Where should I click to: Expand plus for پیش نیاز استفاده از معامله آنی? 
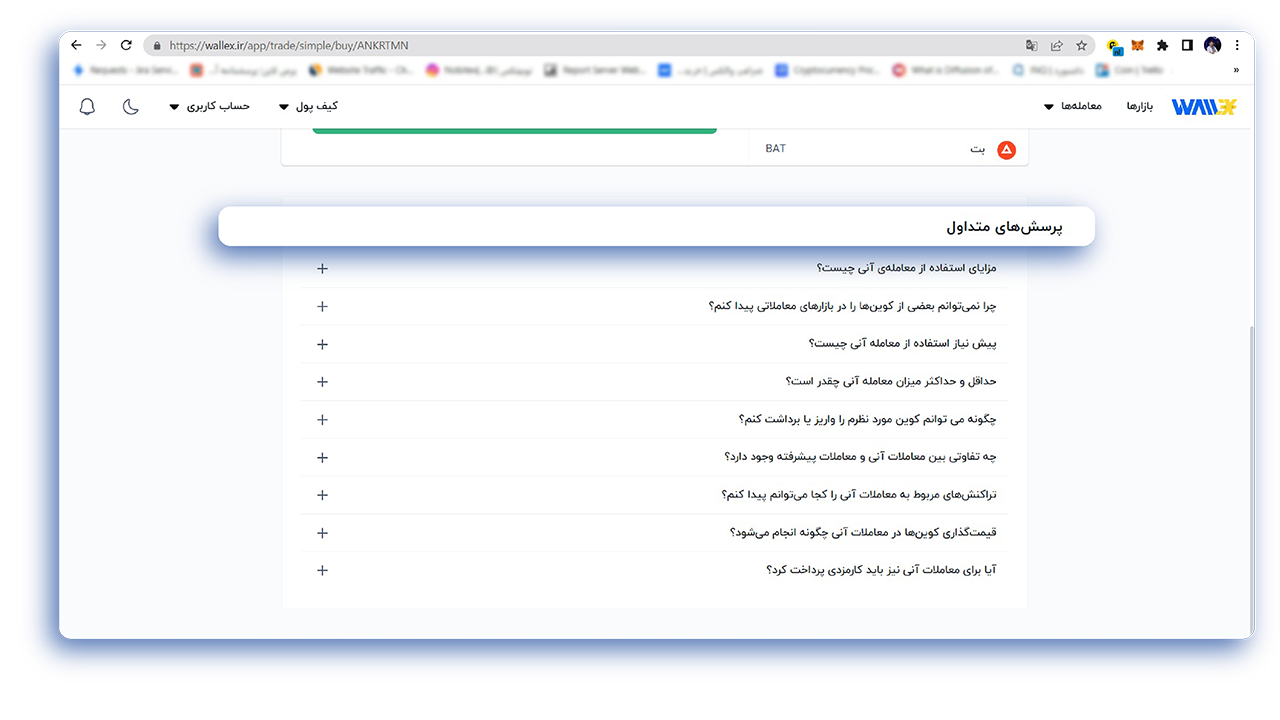[322, 344]
